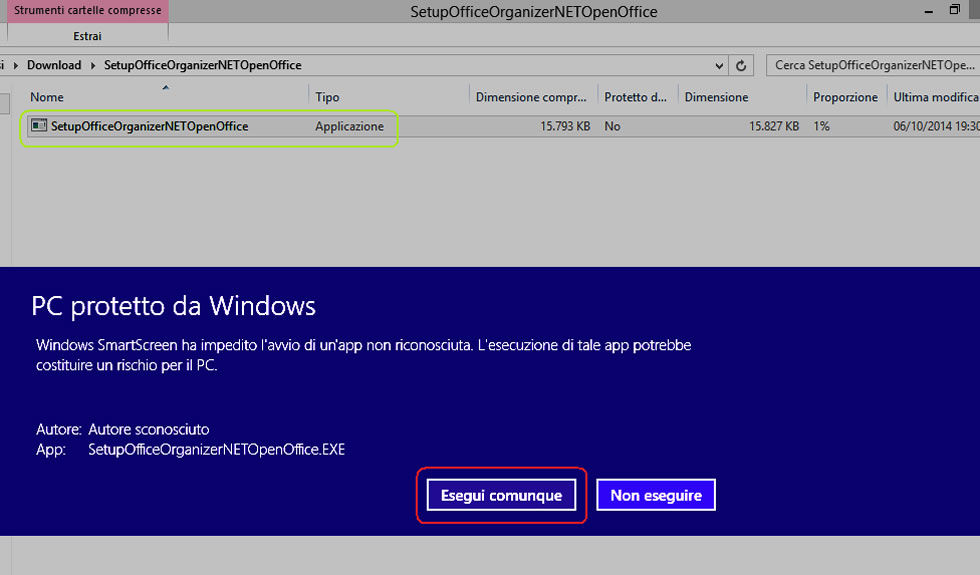Viewport: 980px width, 575px height.
Task: Select the Download breadcrumb segment
Action: pos(54,65)
